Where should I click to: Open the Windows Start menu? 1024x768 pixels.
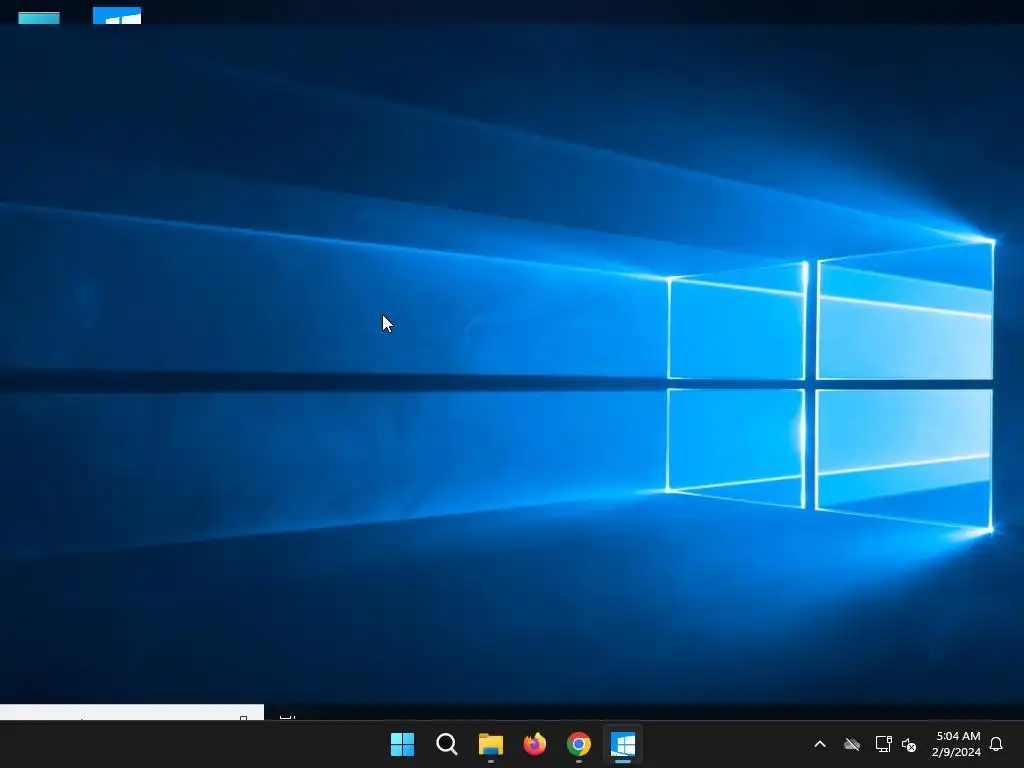402,744
